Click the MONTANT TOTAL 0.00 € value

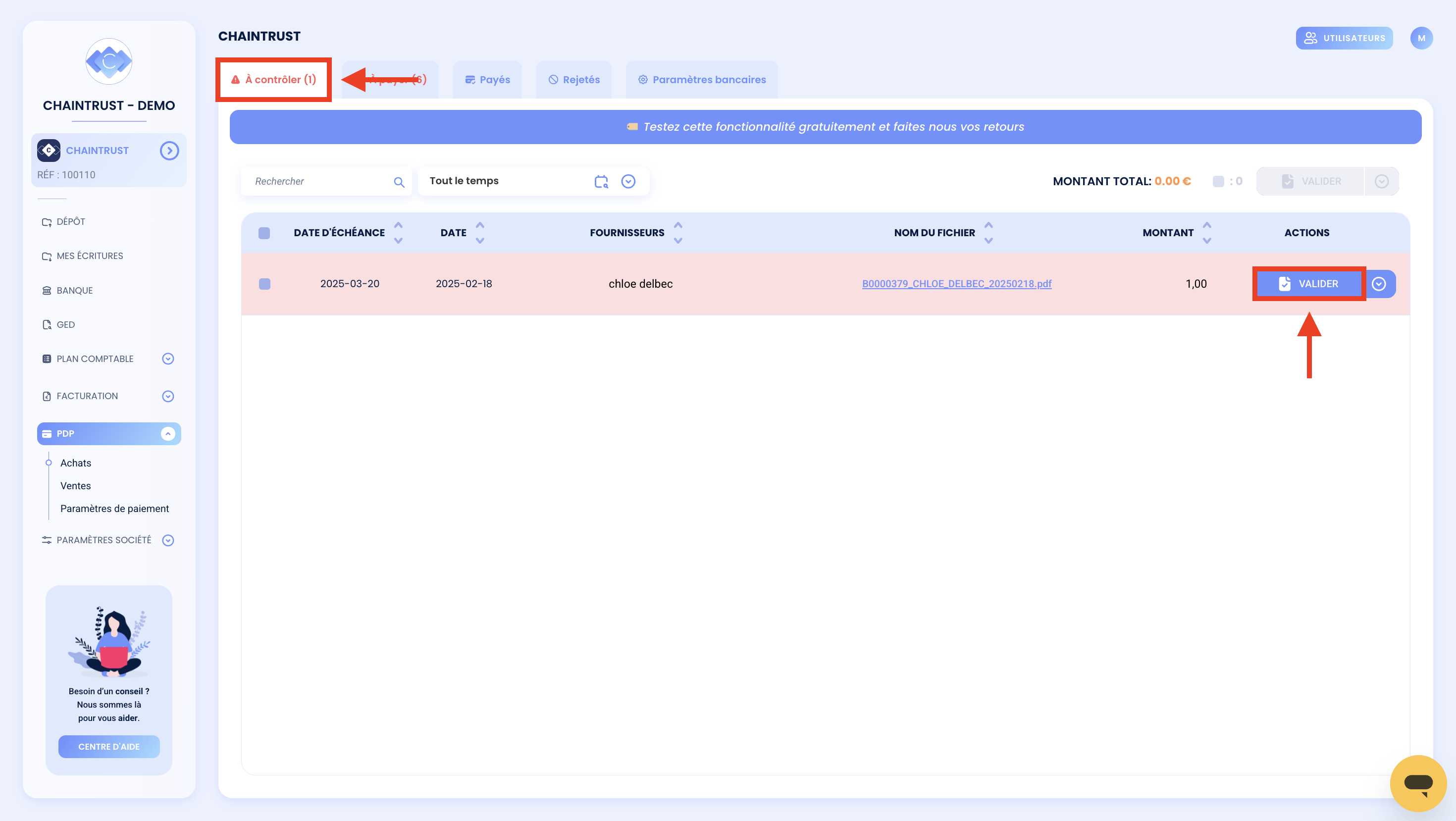[x=1172, y=181]
